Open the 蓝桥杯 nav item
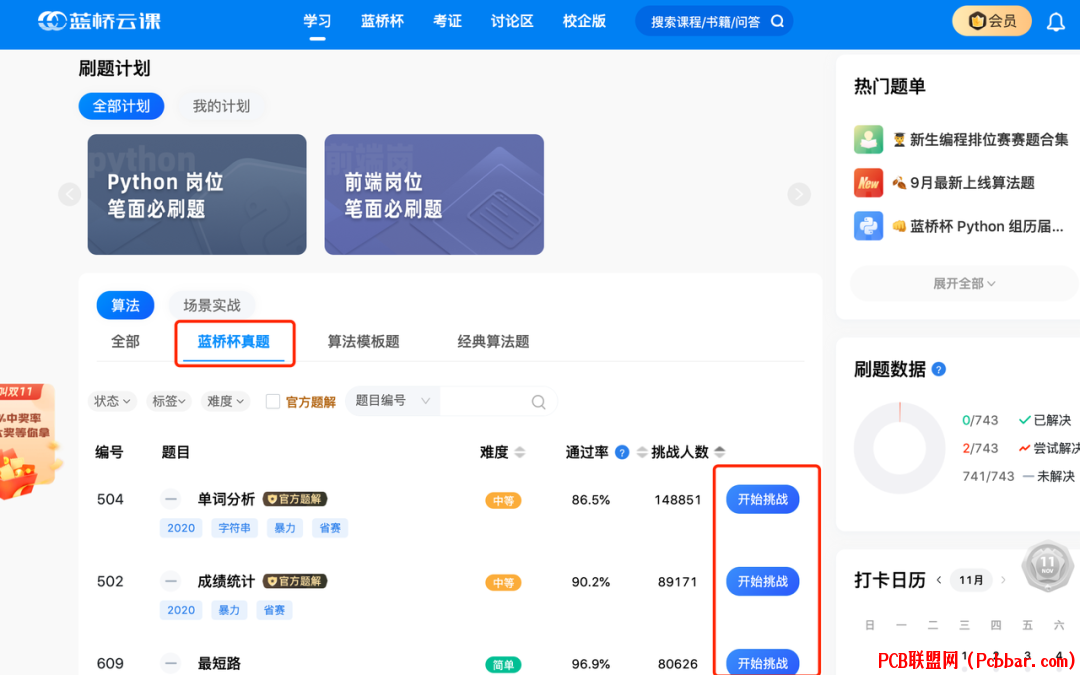1080x675 pixels. (382, 21)
